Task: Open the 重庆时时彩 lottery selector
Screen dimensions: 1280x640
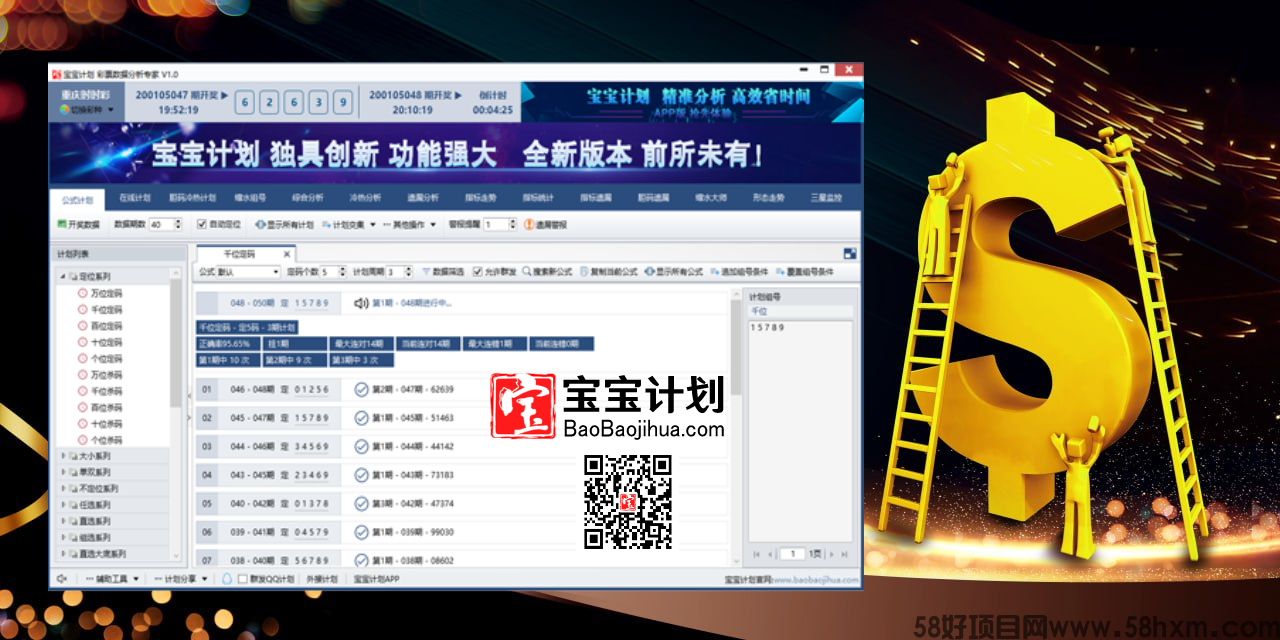Action: click(x=86, y=102)
